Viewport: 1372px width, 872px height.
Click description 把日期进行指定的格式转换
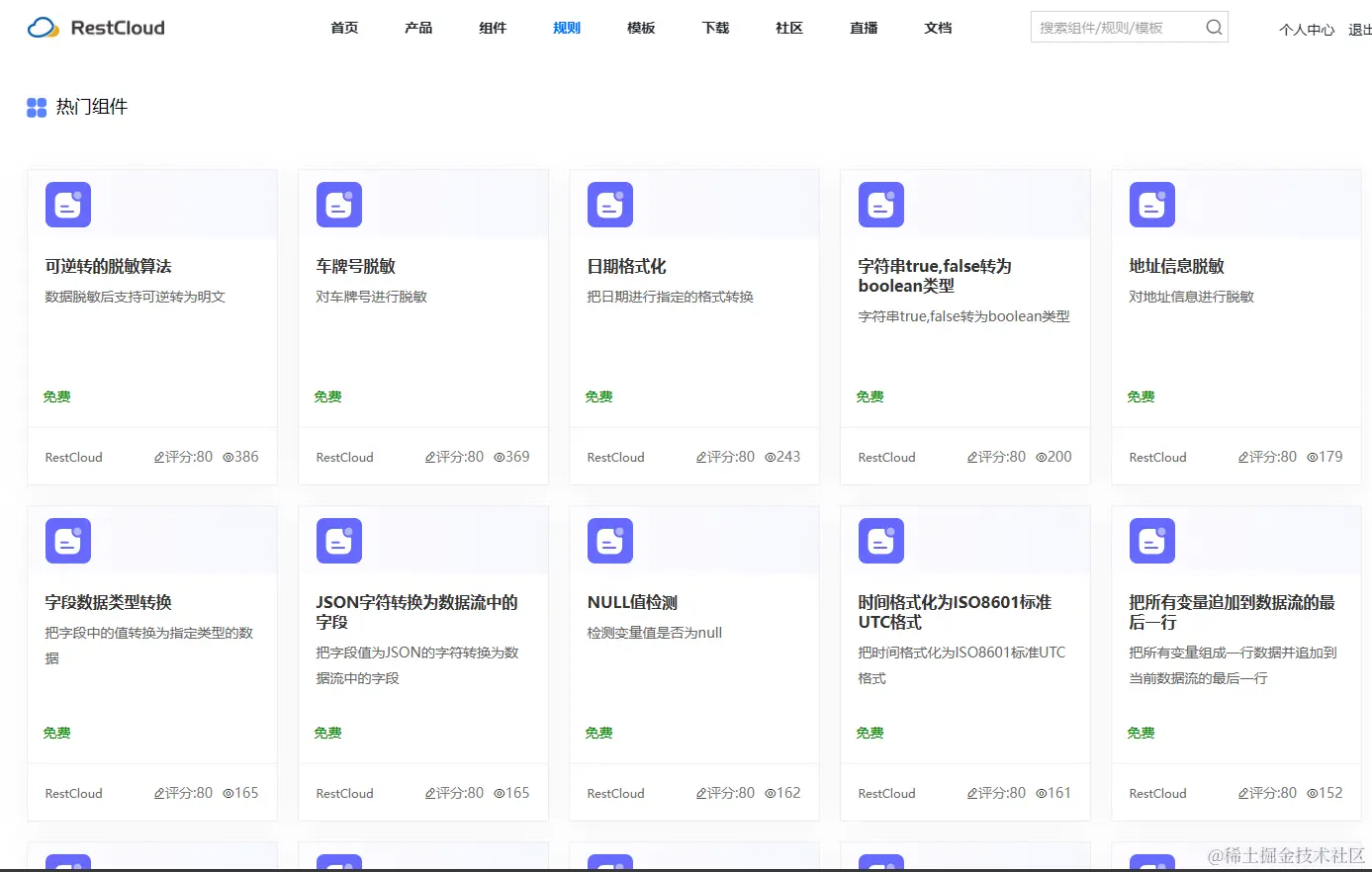pos(670,297)
